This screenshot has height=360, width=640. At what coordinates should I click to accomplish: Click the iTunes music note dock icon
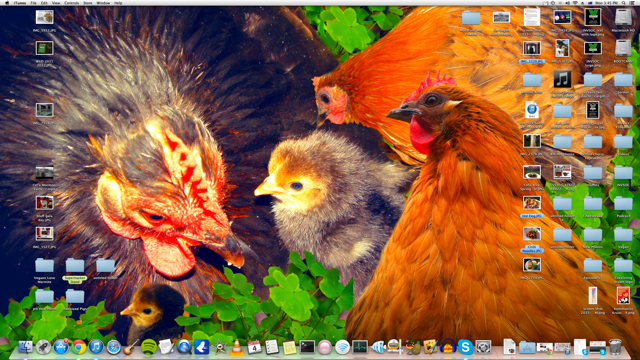tap(96, 347)
